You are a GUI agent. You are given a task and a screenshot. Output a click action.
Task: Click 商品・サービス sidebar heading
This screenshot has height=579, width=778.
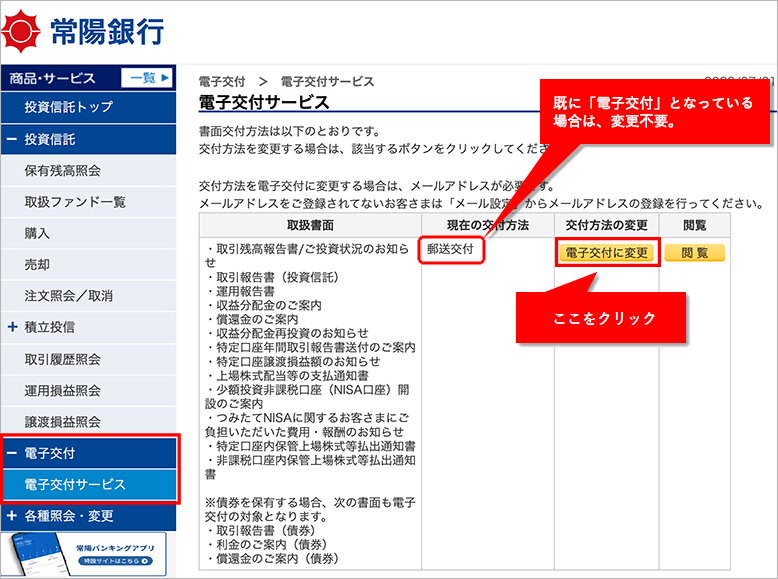pos(53,78)
